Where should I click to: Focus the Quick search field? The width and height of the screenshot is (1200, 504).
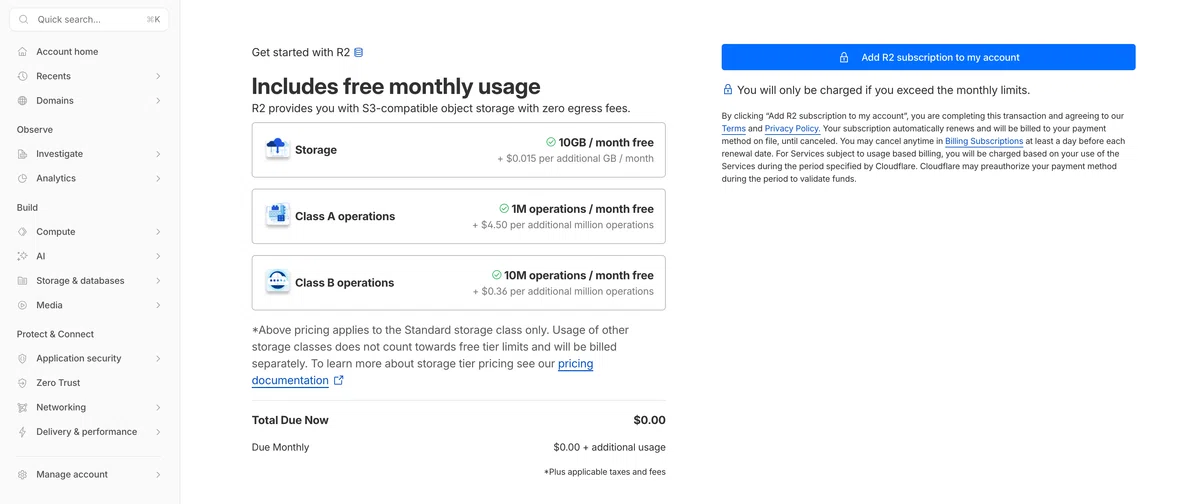click(89, 19)
